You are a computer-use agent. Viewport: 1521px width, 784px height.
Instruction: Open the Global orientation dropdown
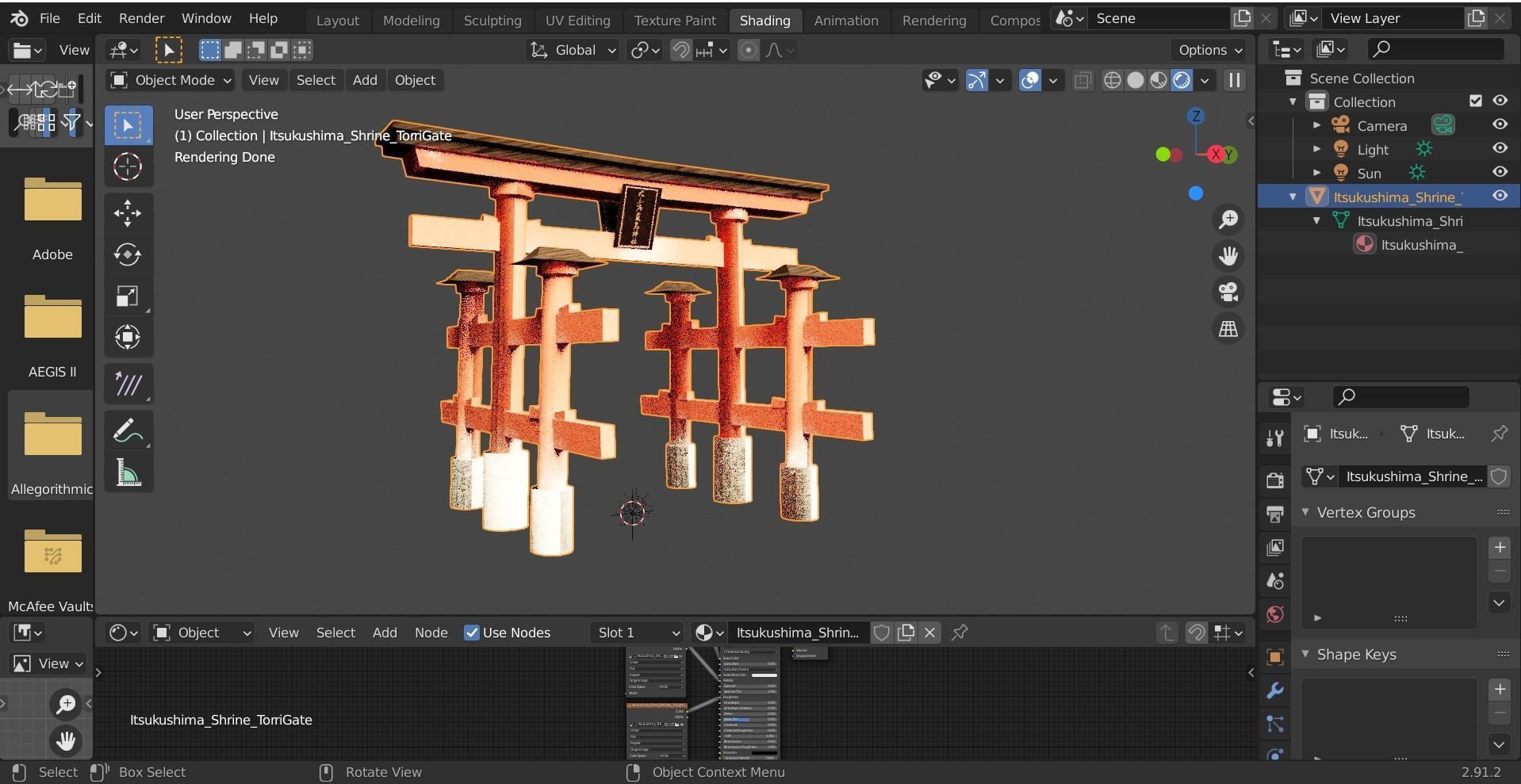[573, 50]
